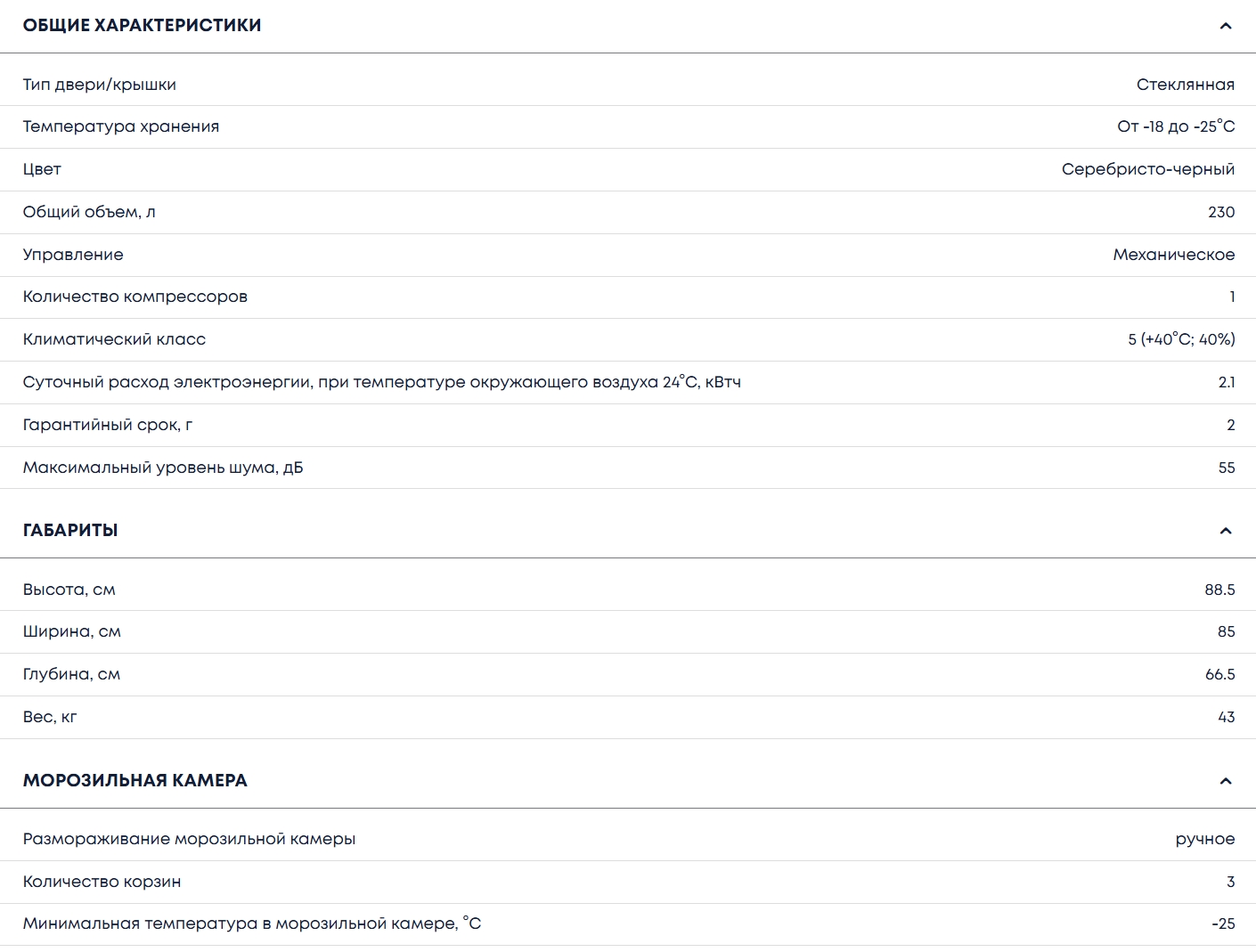This screenshot has width=1256, height=952.
Task: Click the Количество корзин label
Action: [102, 882]
